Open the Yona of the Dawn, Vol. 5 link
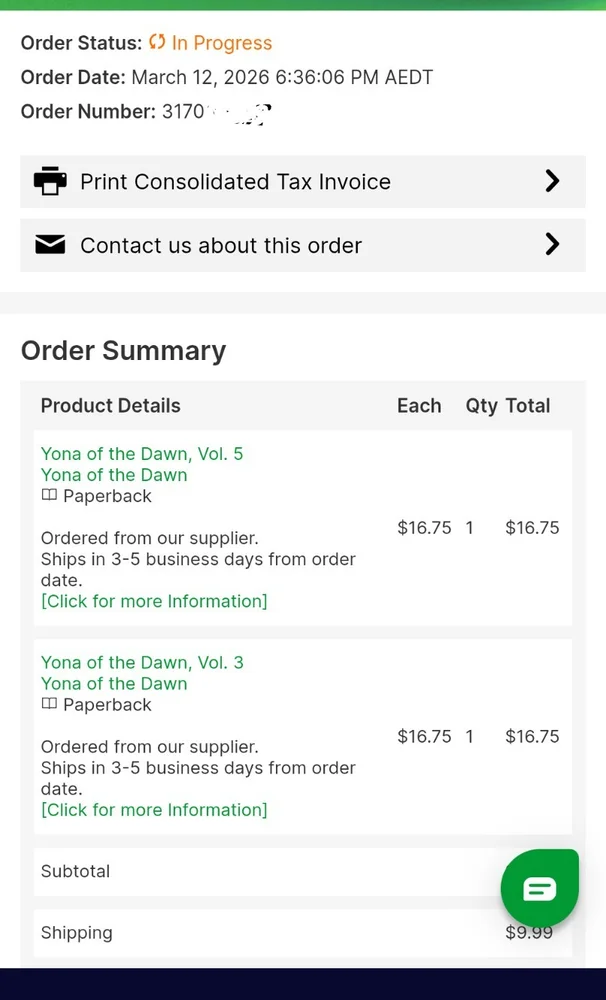The height and width of the screenshot is (1000, 606). coord(142,454)
